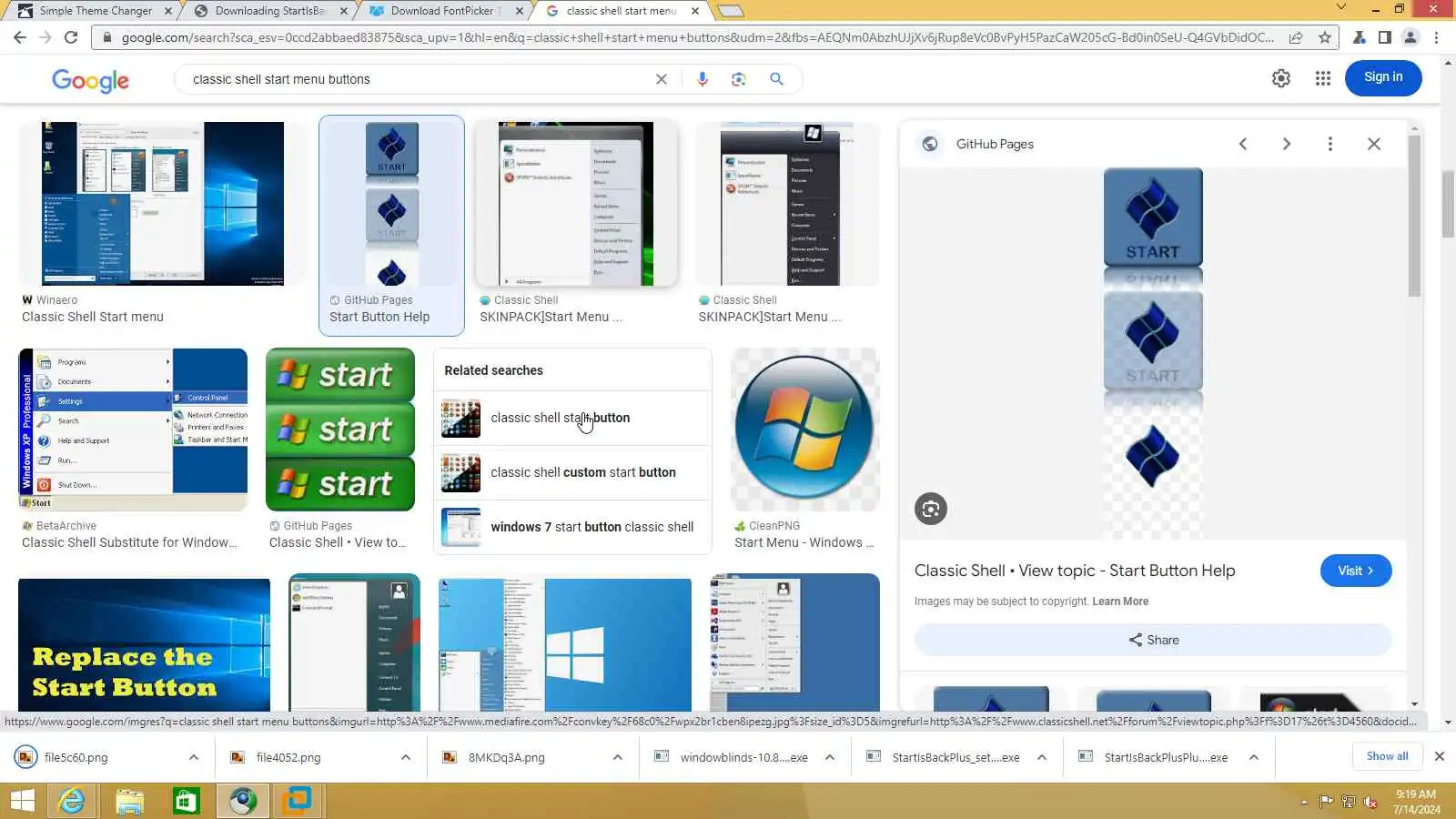The width and height of the screenshot is (1456, 819).
Task: Search windows 7 start button classic shell
Action: coord(572,527)
